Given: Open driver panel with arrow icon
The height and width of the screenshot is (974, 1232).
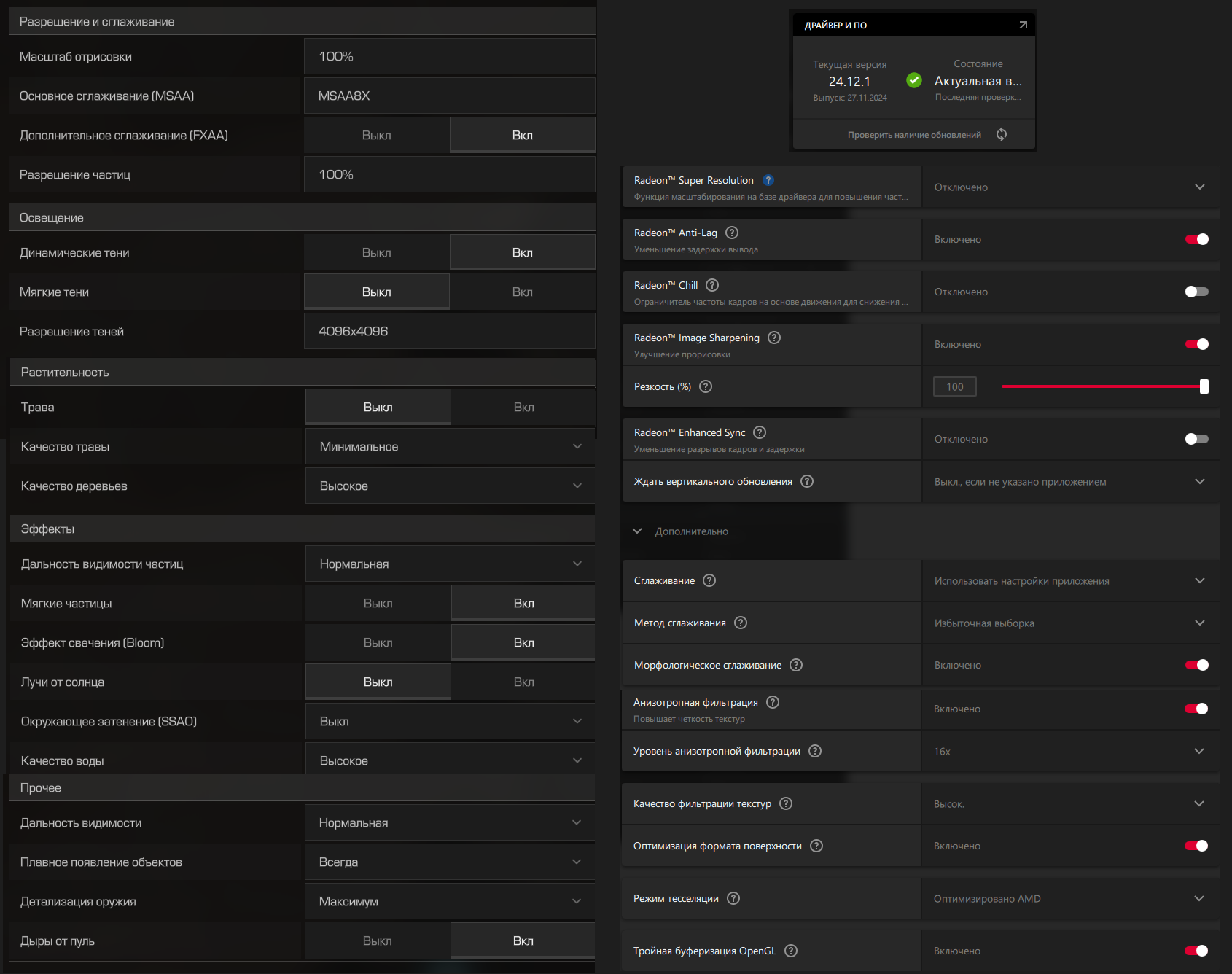Looking at the screenshot, I should coord(1023,25).
